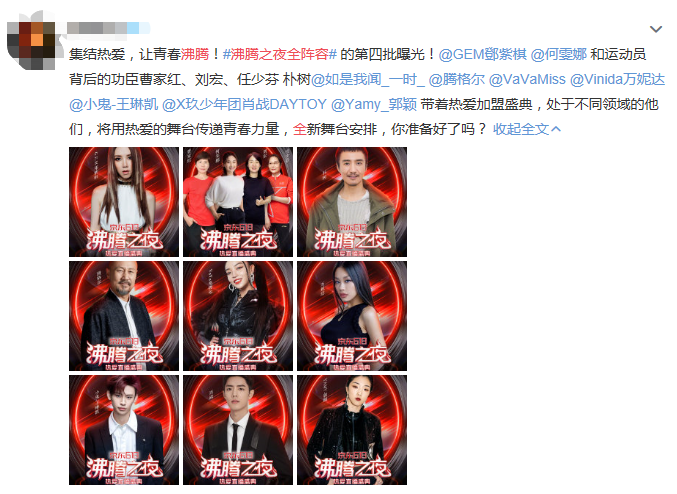This screenshot has height=494, width=677.
Task: Open the @如是我闻_一时_ mention
Action: pos(368,79)
